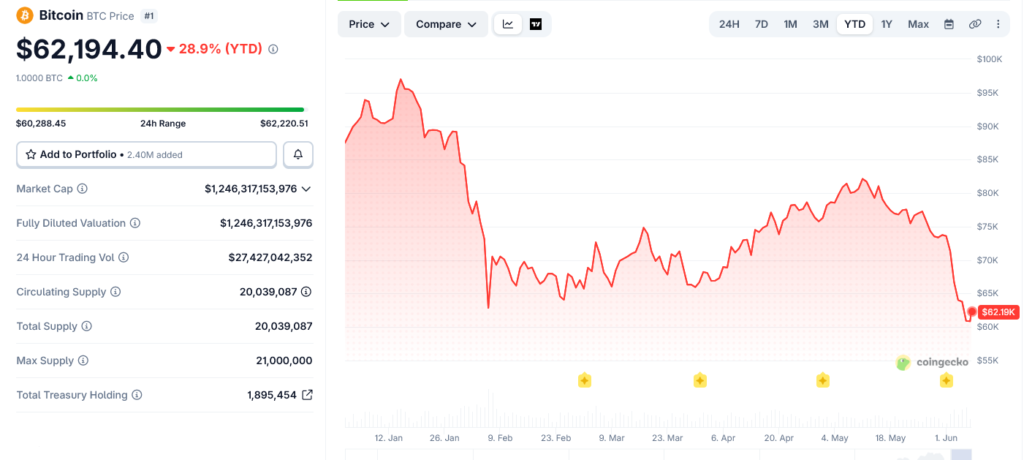The width and height of the screenshot is (1024, 460).
Task: Select the 1M time range
Action: 790,24
